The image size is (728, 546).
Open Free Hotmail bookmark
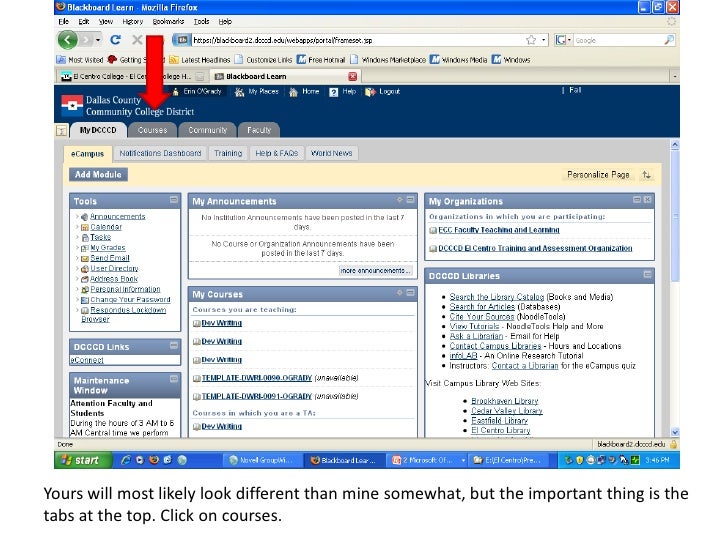pos(321,60)
